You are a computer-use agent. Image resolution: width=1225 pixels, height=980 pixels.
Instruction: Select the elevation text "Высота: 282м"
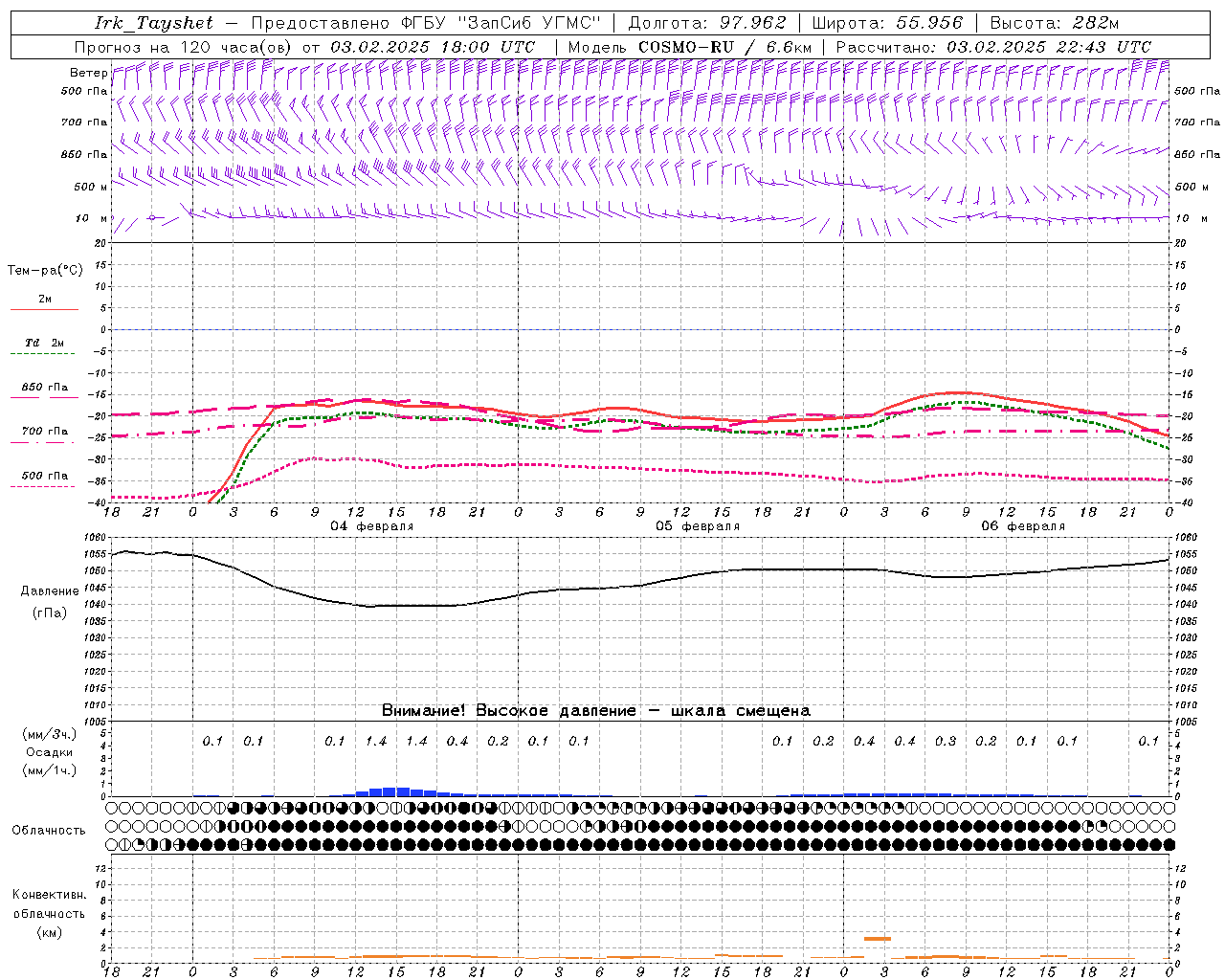click(1055, 23)
